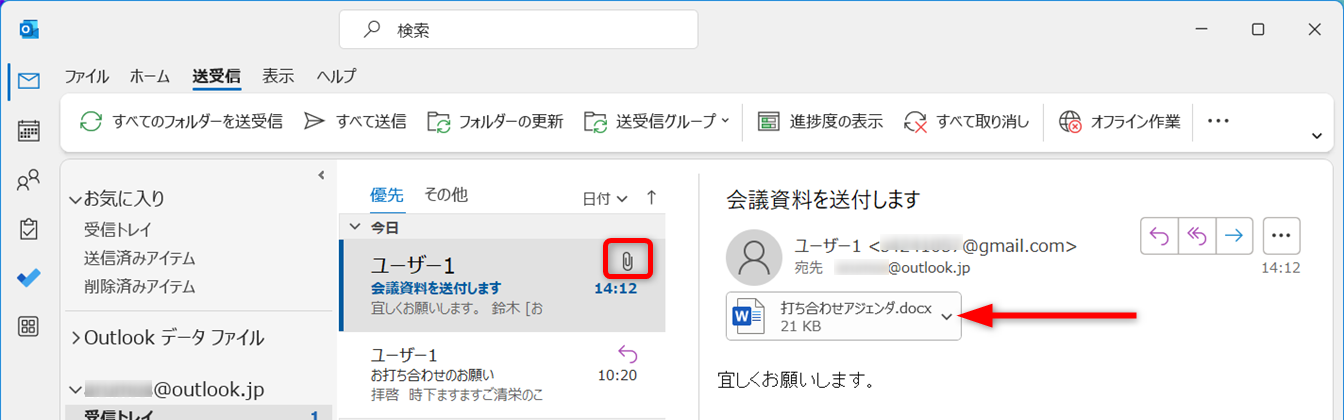Open the date sort dropdown
The width and height of the screenshot is (1344, 420).
[x=605, y=198]
